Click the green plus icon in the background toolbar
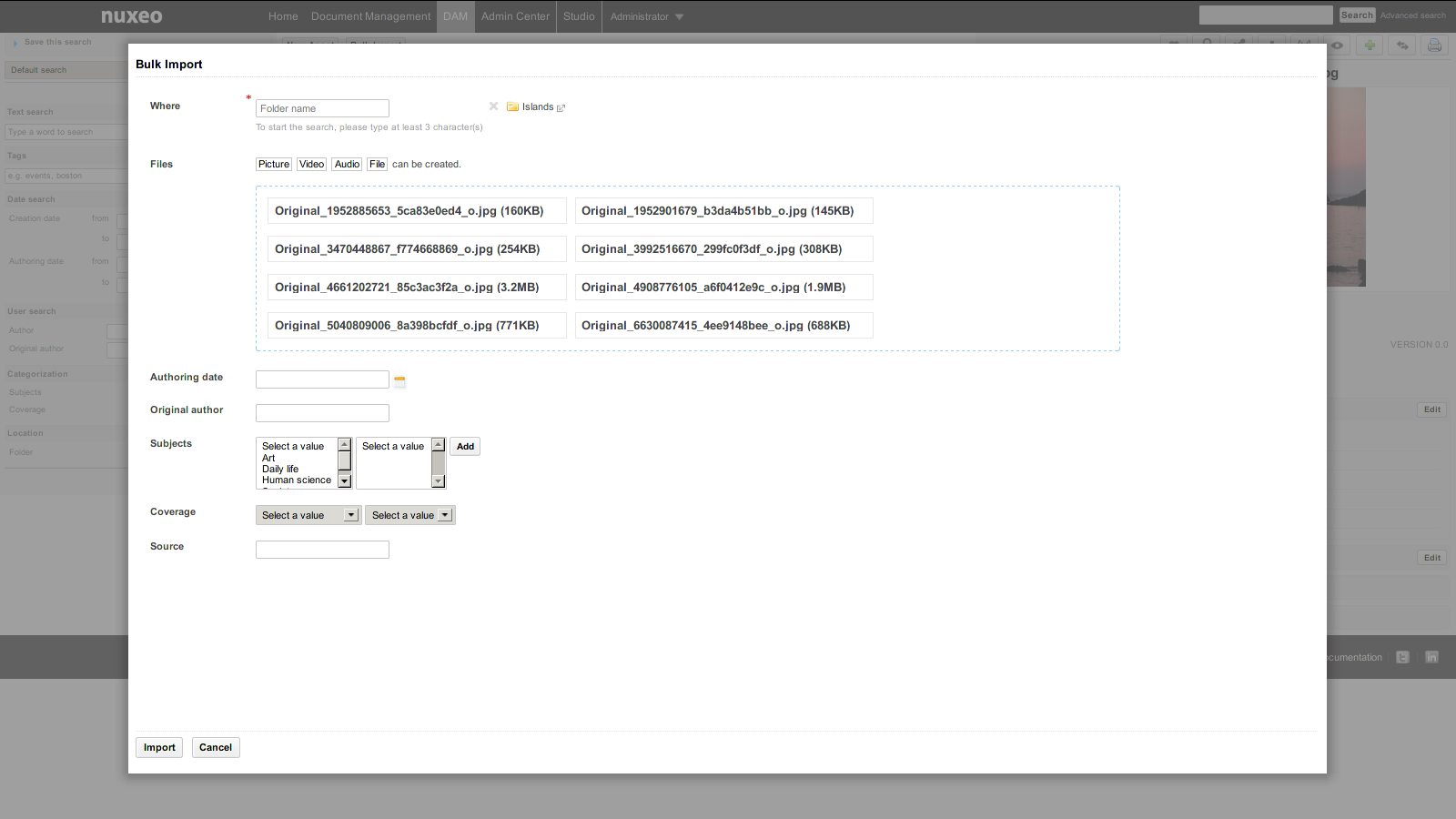Screen dimensions: 1456x819 pos(1370,45)
